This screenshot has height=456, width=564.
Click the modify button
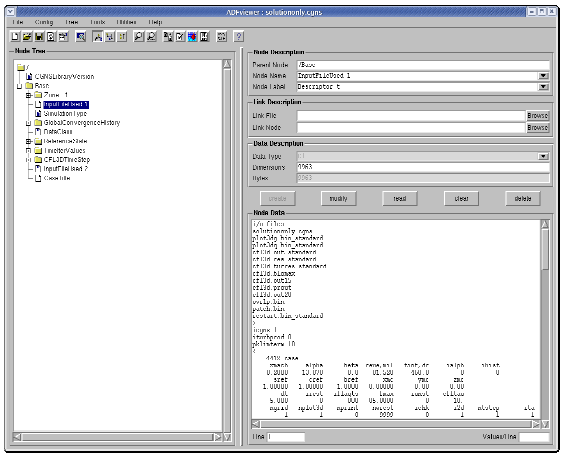click(x=338, y=199)
